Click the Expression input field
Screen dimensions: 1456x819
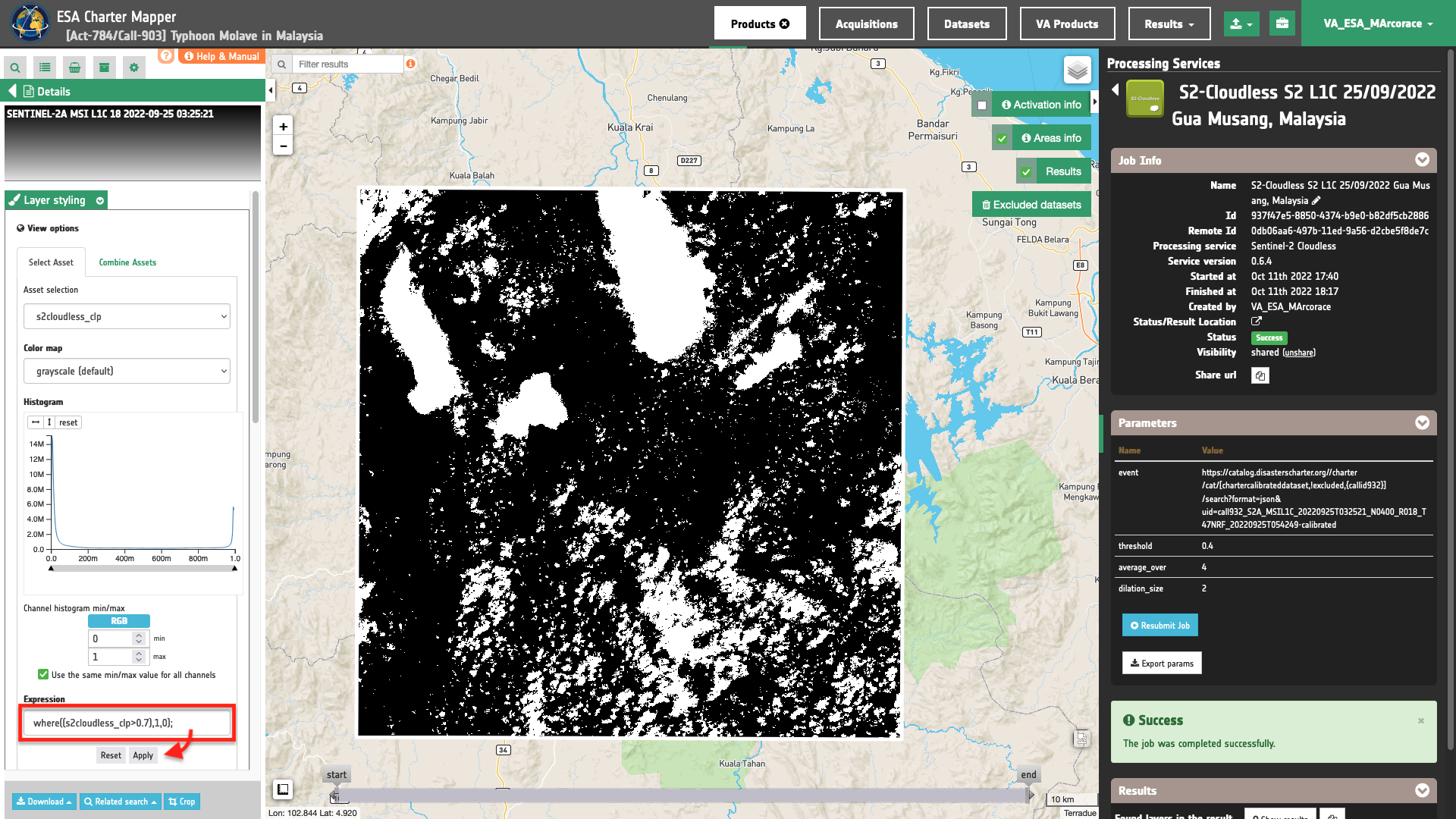[127, 723]
